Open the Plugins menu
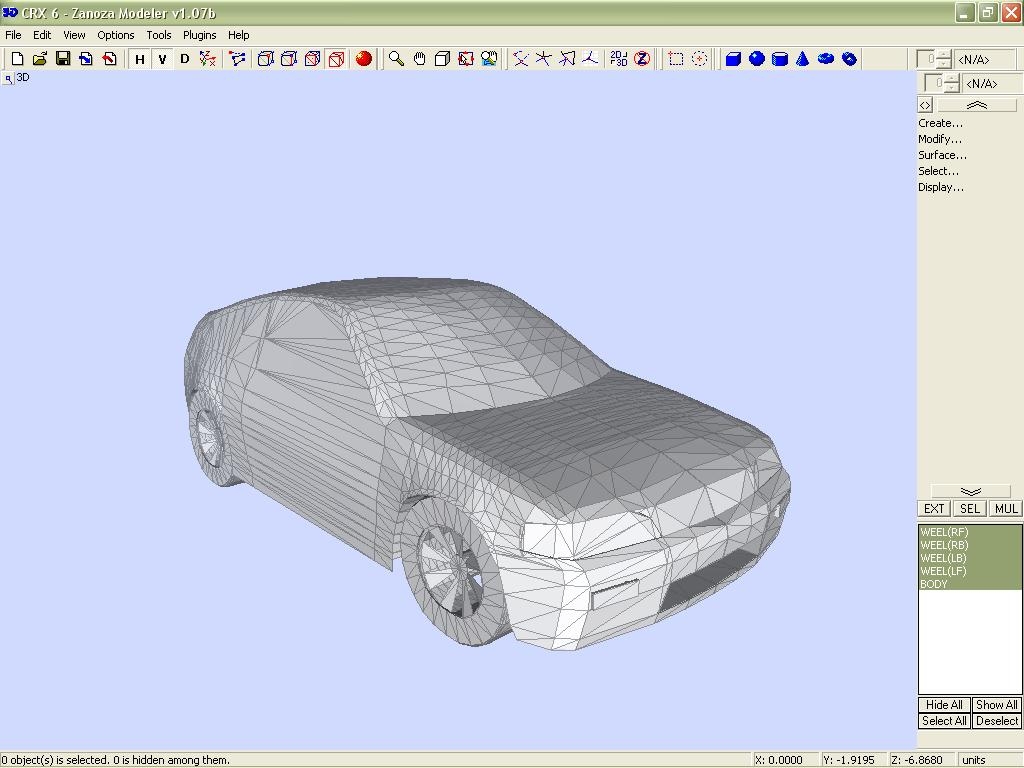Image resolution: width=1024 pixels, height=768 pixels. point(199,35)
